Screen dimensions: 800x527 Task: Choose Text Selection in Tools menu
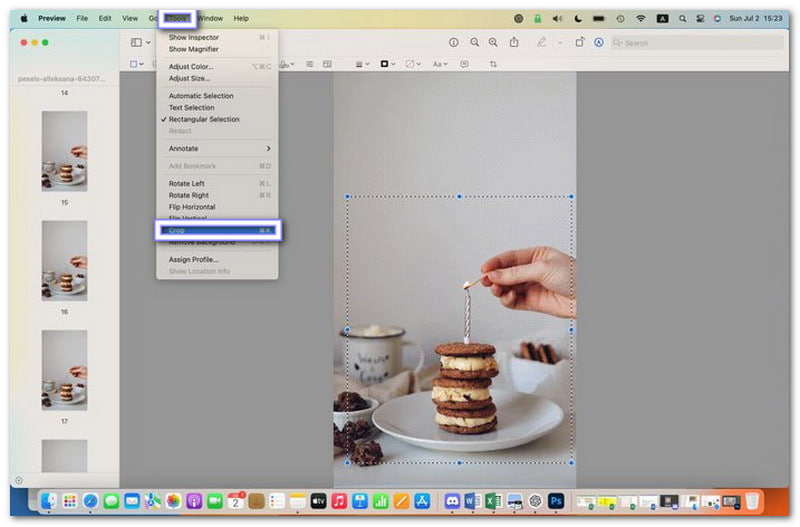191,108
